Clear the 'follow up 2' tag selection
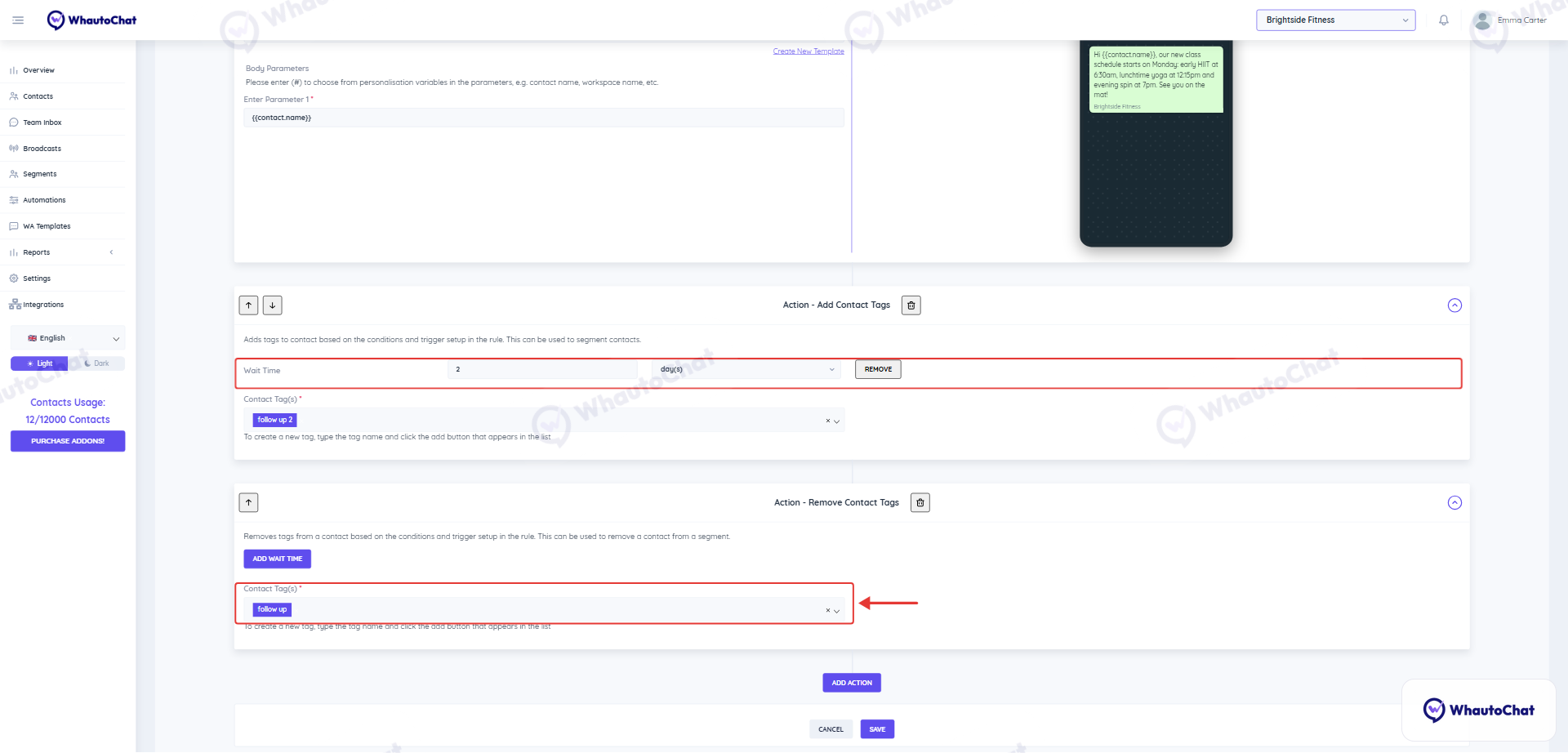This screenshot has height=753, width=1568. pos(827,421)
